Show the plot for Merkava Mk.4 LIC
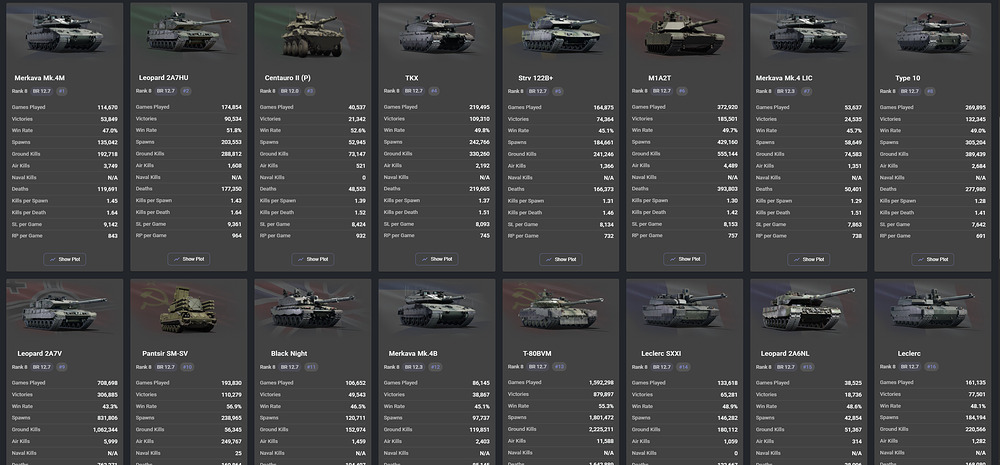This screenshot has height=465, width=1000. point(809,259)
